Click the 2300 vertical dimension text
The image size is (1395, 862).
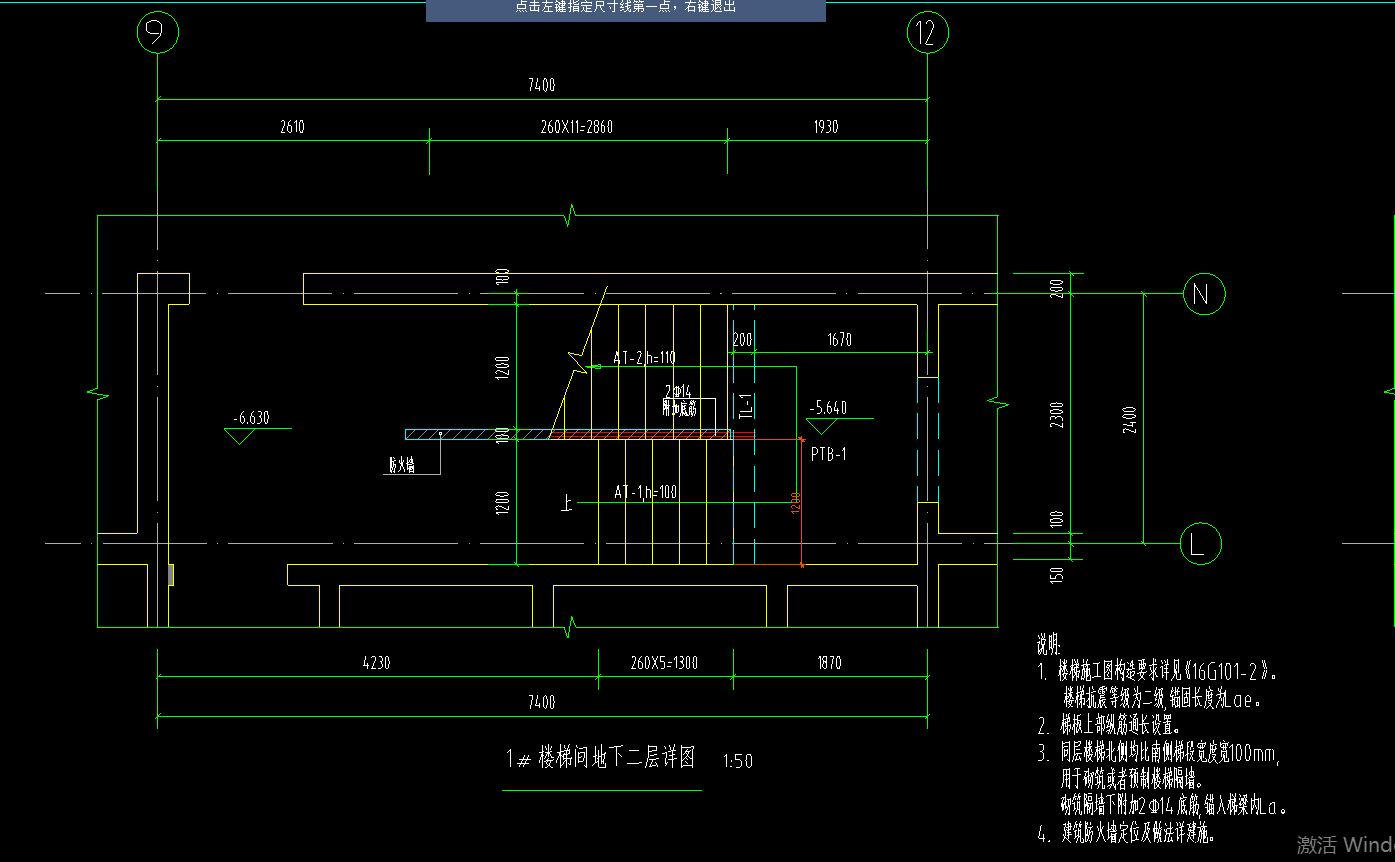click(1057, 416)
